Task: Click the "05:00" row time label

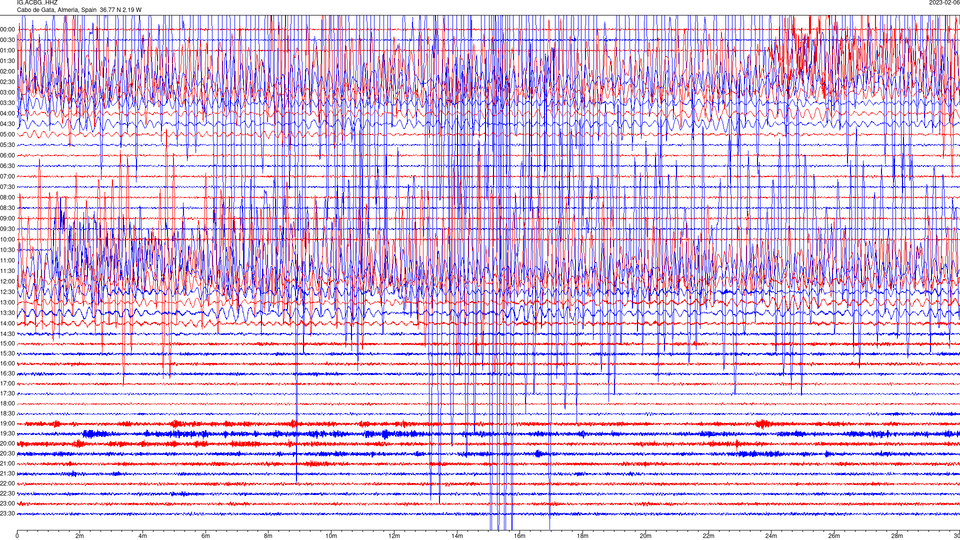Action: click(7, 134)
